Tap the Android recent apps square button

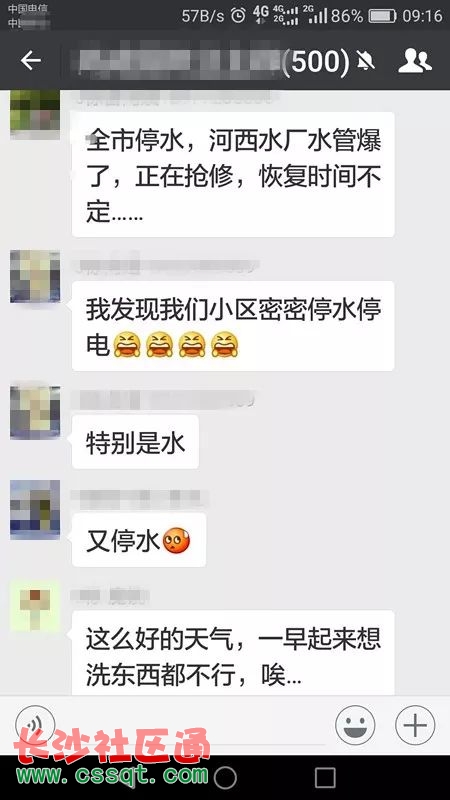click(325, 778)
